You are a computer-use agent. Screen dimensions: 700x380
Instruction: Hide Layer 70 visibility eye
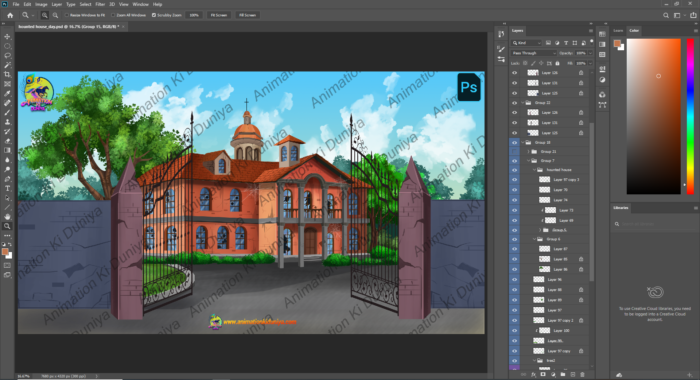pyautogui.click(x=514, y=190)
